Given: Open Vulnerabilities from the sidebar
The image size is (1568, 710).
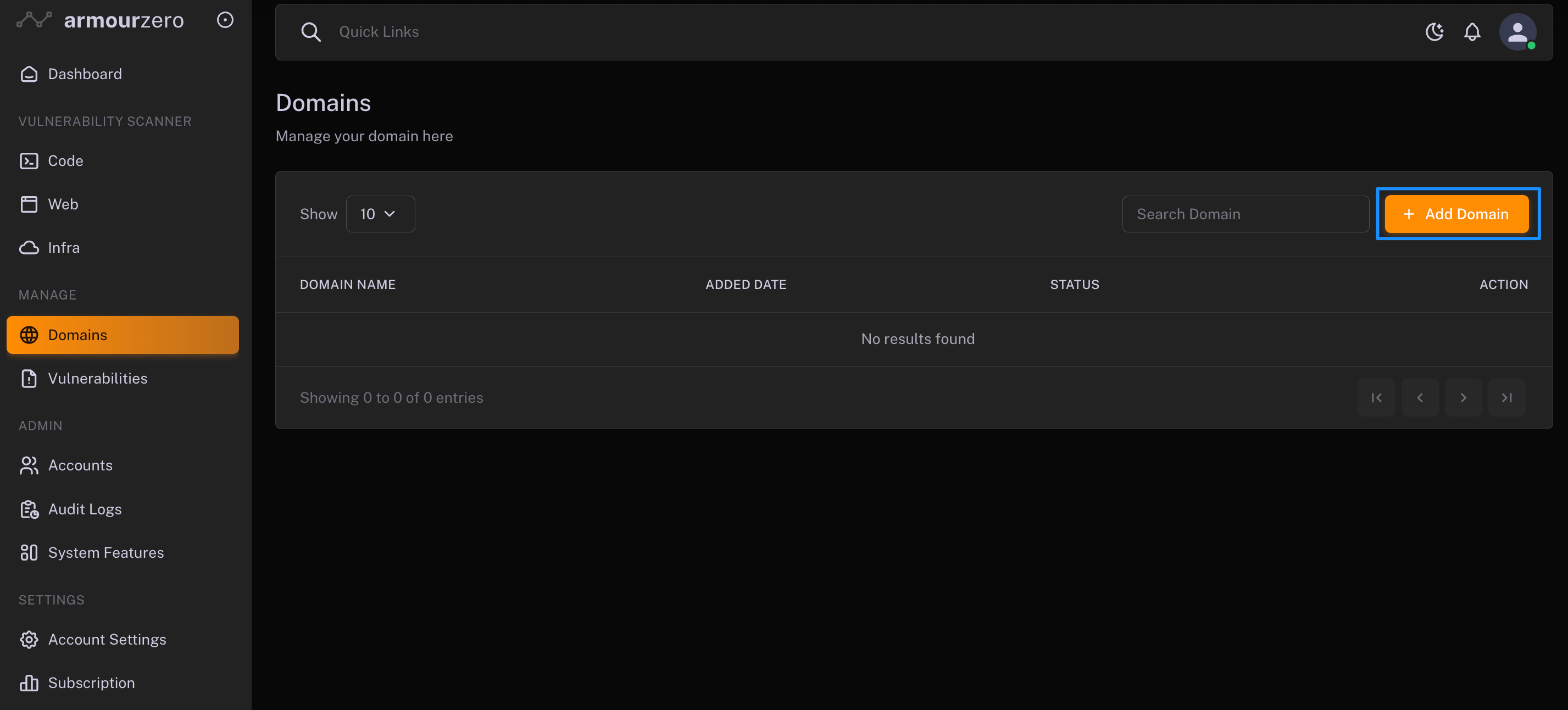Looking at the screenshot, I should (97, 378).
